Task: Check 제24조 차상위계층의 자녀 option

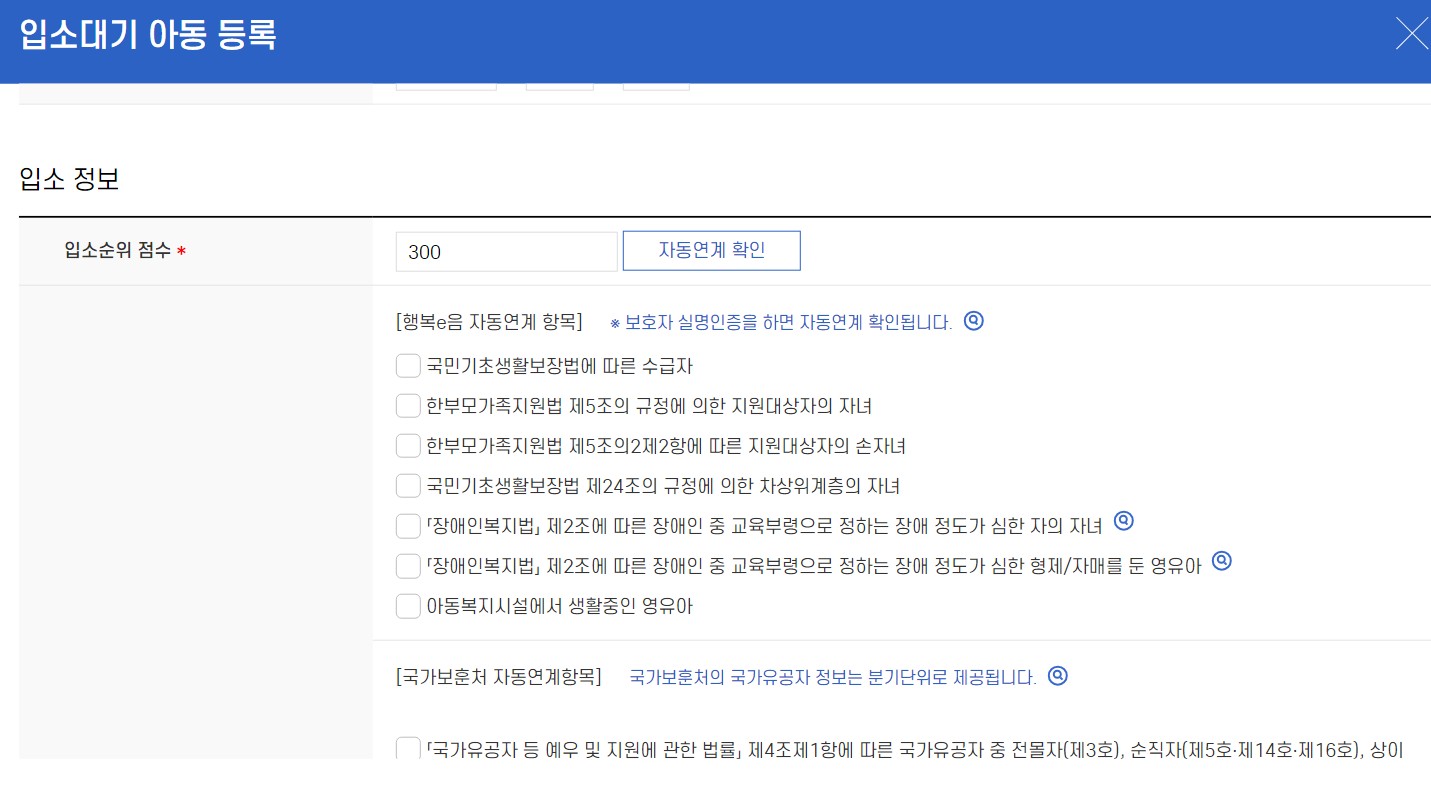Action: click(x=408, y=486)
